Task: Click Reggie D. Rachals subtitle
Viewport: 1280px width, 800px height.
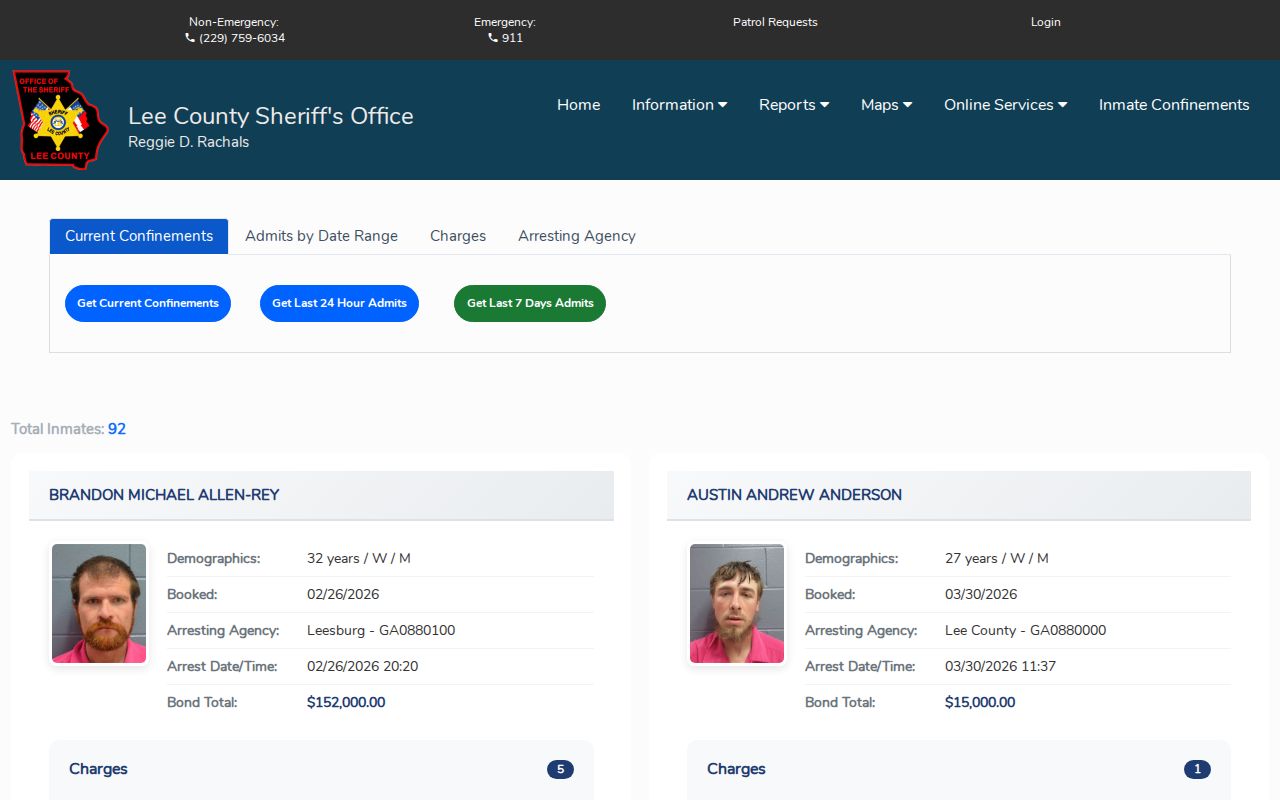Action: [x=189, y=142]
